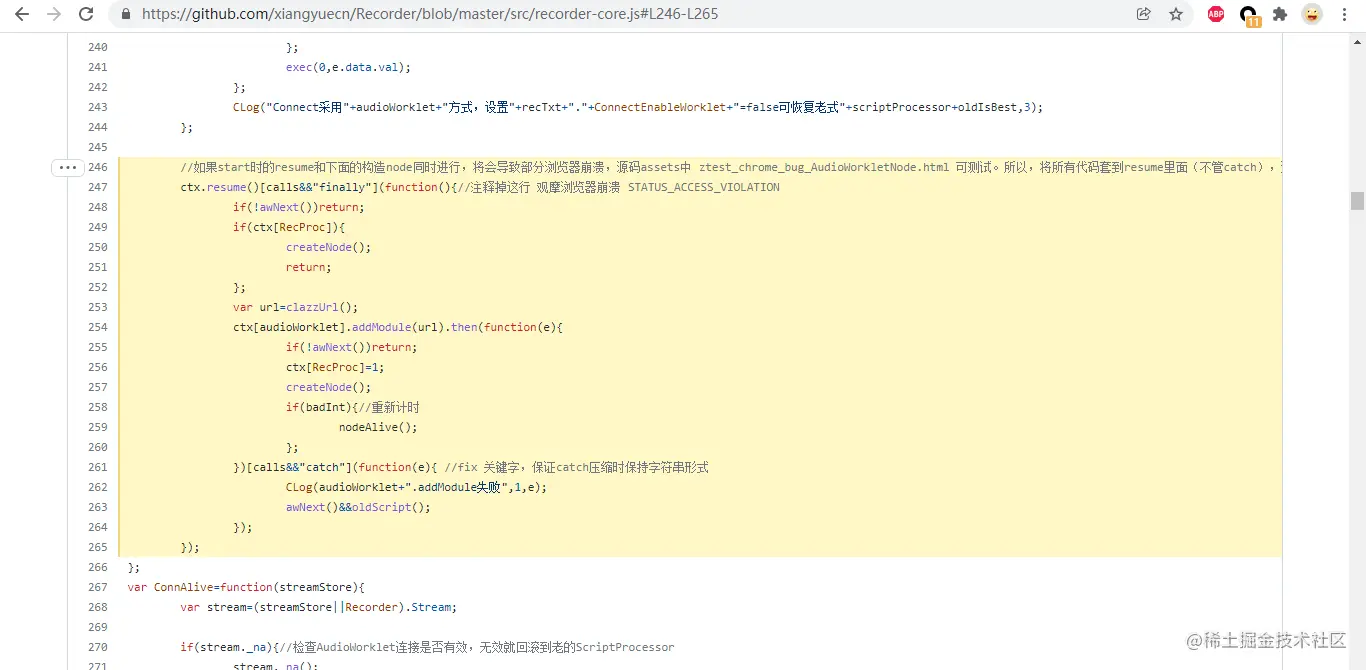Select line number 241
1366x670 pixels.
pyautogui.click(x=97, y=67)
